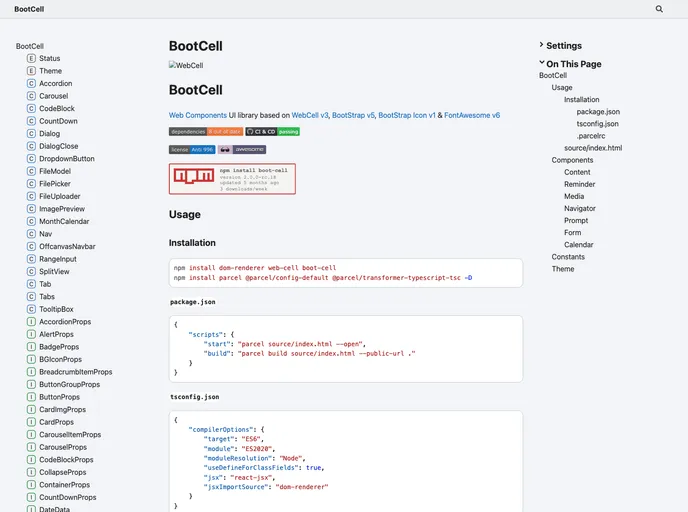Open ContainerProps in sidebar
The width and height of the screenshot is (688, 512).
(x=64, y=485)
